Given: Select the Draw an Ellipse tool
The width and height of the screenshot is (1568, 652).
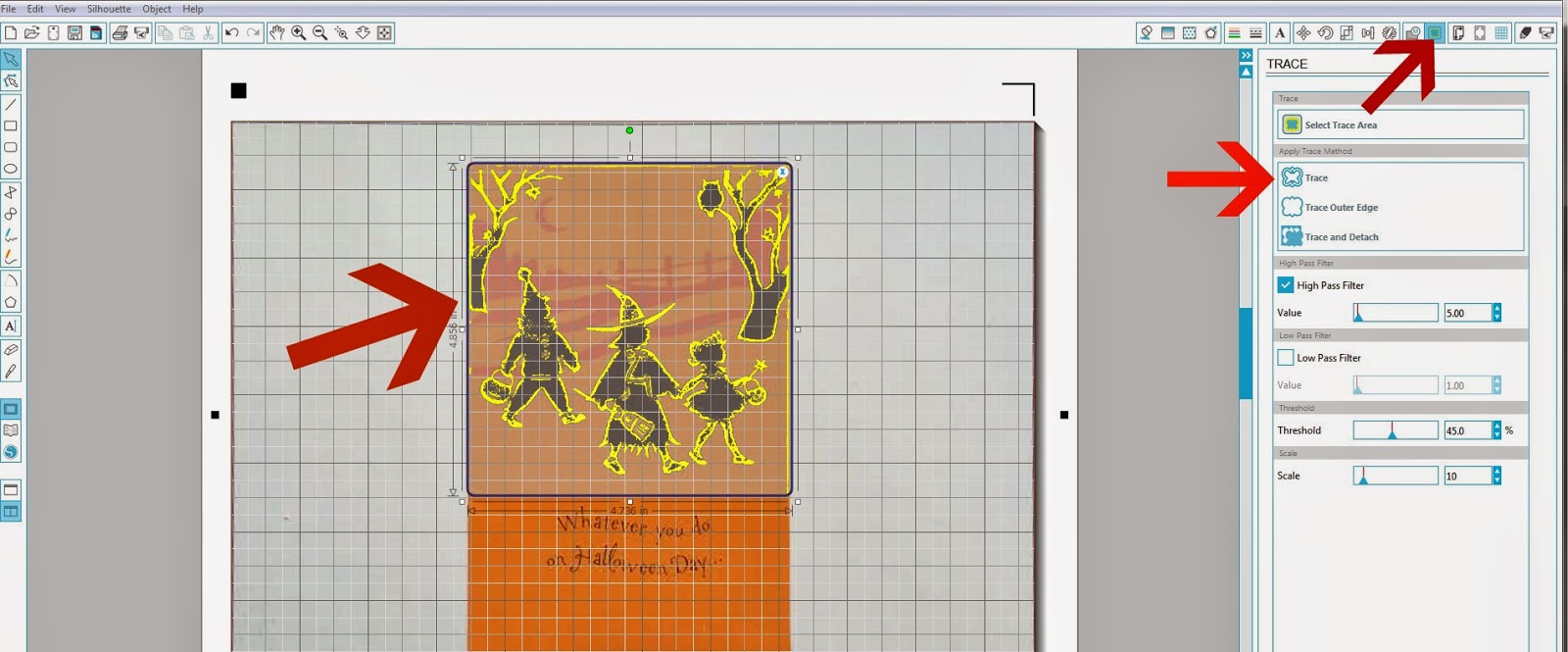Looking at the screenshot, I should coord(11,170).
